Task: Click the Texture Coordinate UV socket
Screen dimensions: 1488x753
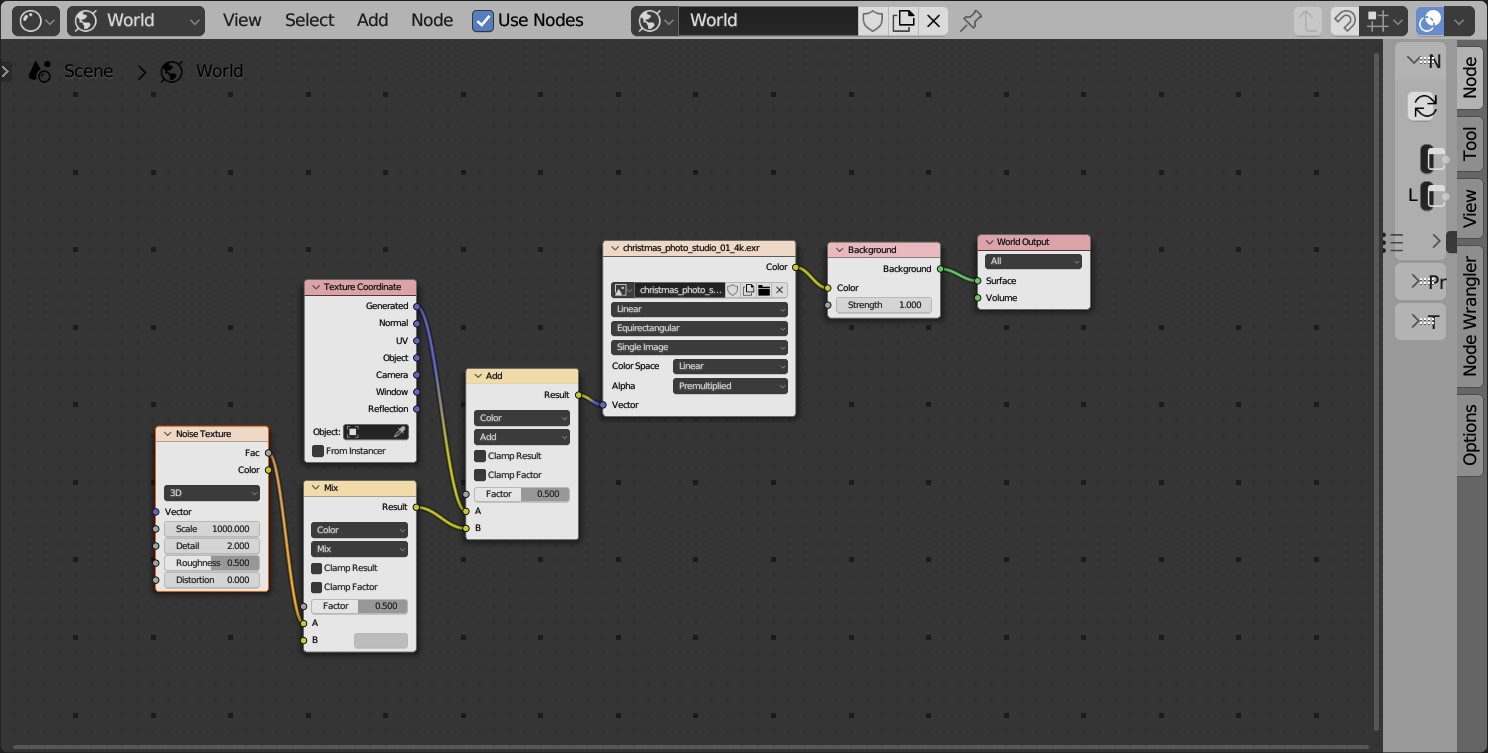Action: point(416,341)
